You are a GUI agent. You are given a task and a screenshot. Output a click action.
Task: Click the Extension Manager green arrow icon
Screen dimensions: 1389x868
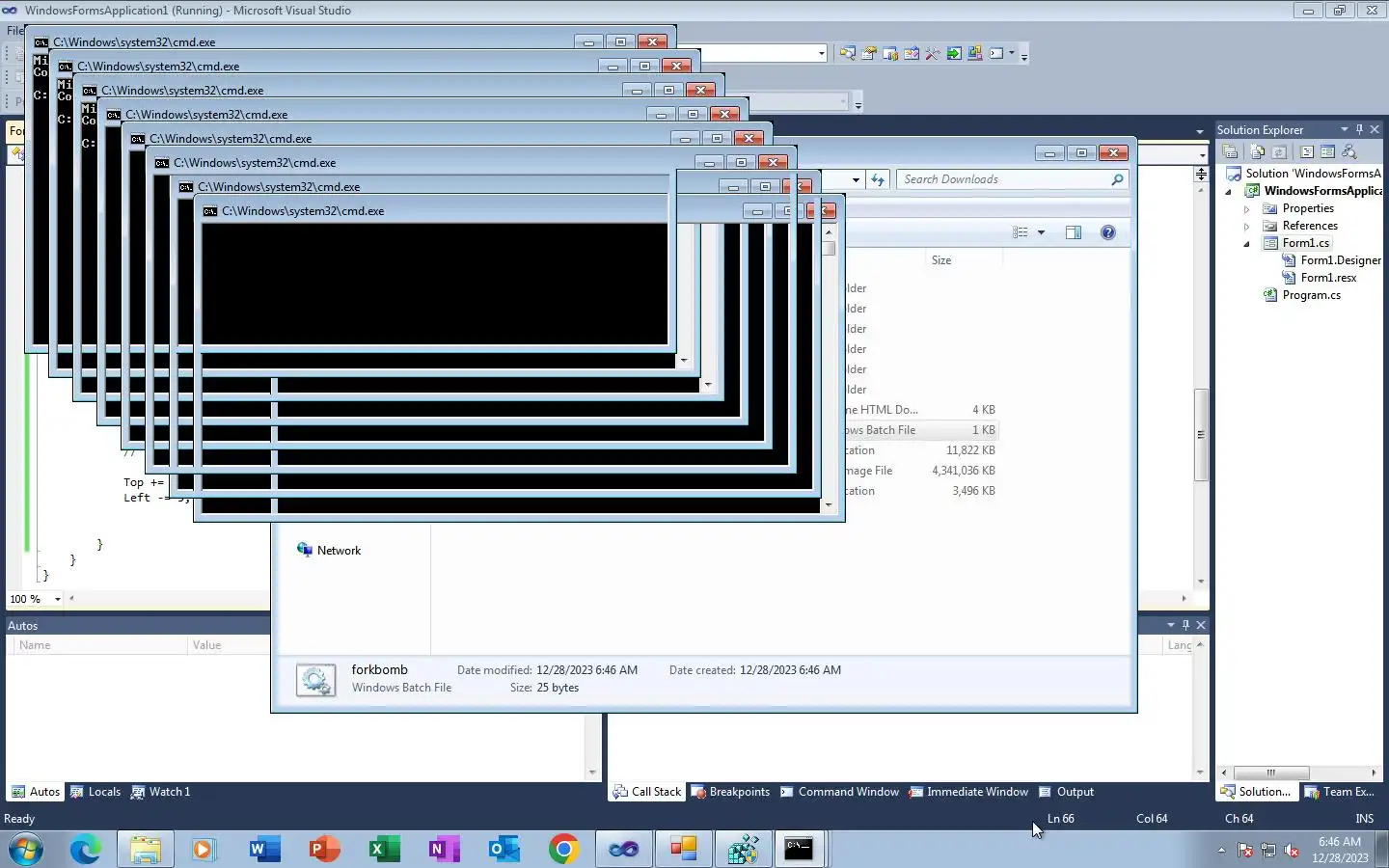pyautogui.click(x=954, y=53)
